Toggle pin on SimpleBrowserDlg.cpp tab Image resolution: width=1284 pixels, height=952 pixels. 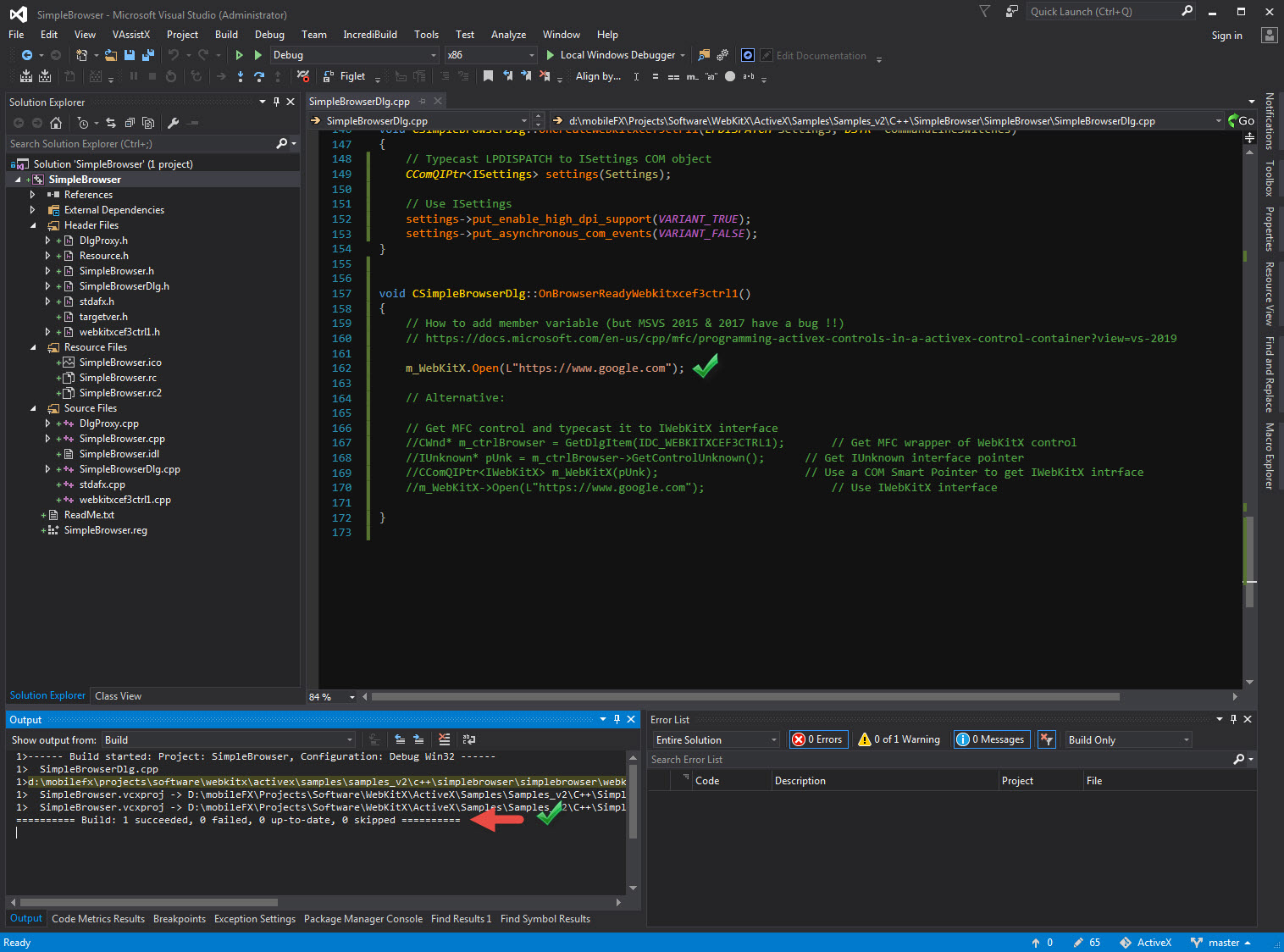point(423,102)
